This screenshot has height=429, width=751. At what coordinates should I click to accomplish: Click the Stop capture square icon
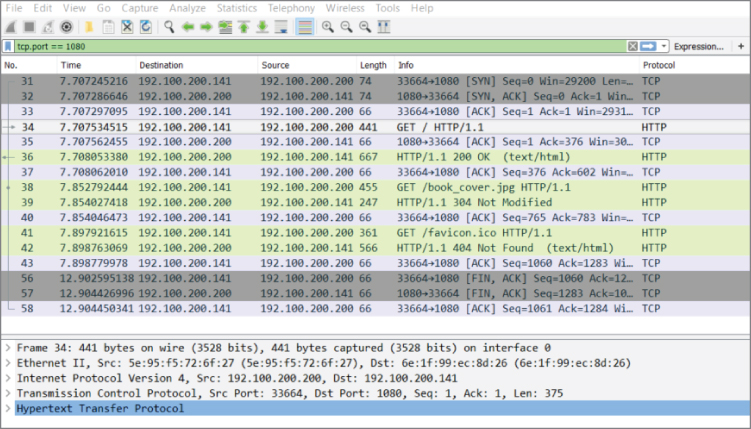pyautogui.click(x=29, y=27)
